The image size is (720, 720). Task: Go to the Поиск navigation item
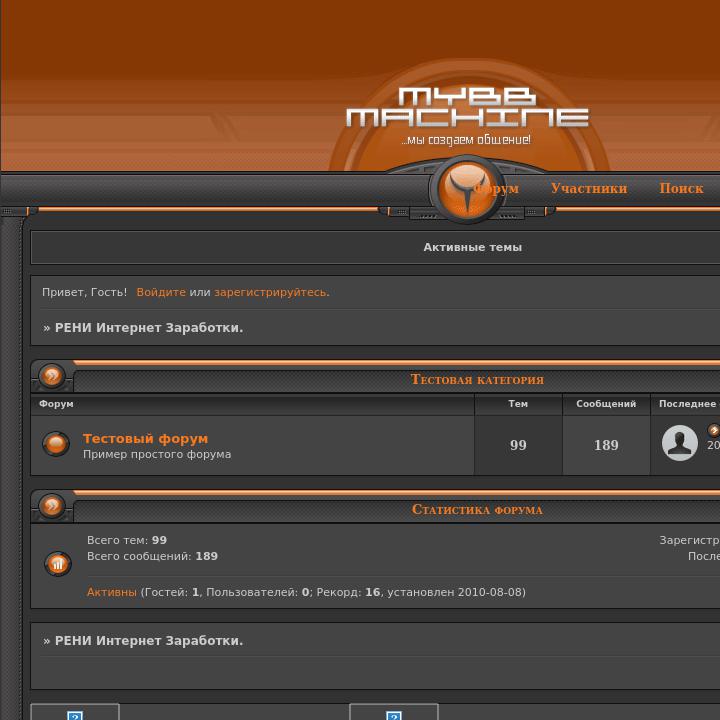click(x=681, y=188)
